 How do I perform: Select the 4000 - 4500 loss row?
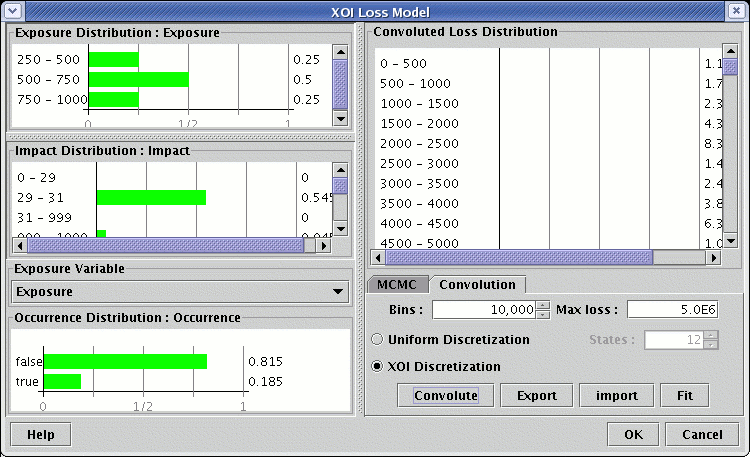(x=549, y=224)
